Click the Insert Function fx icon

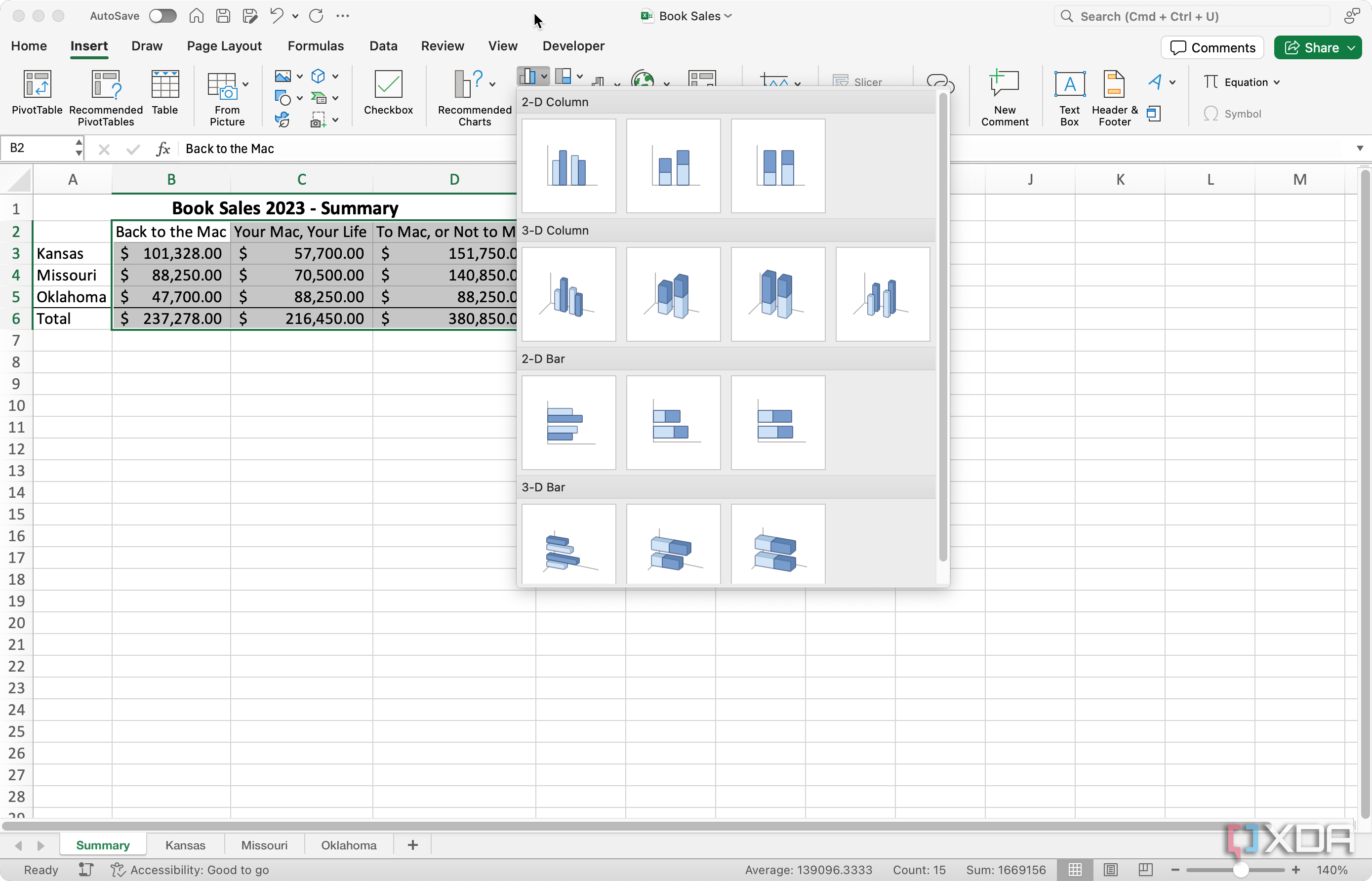pyautogui.click(x=163, y=149)
